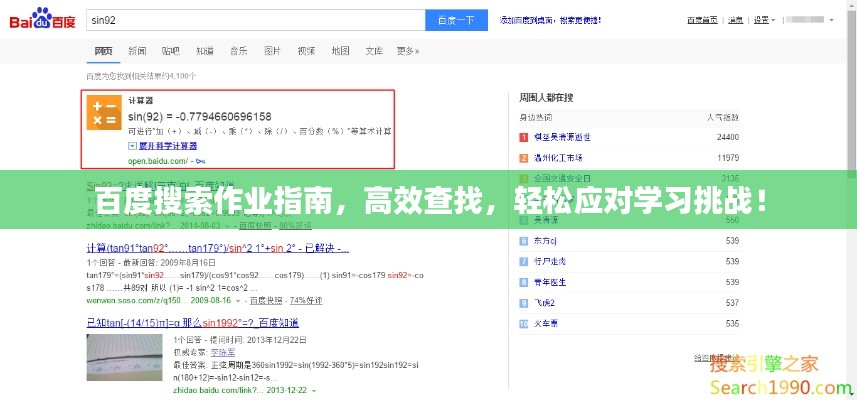Switch to the 图片 images tab
This screenshot has height=400, width=857.
coord(272,50)
